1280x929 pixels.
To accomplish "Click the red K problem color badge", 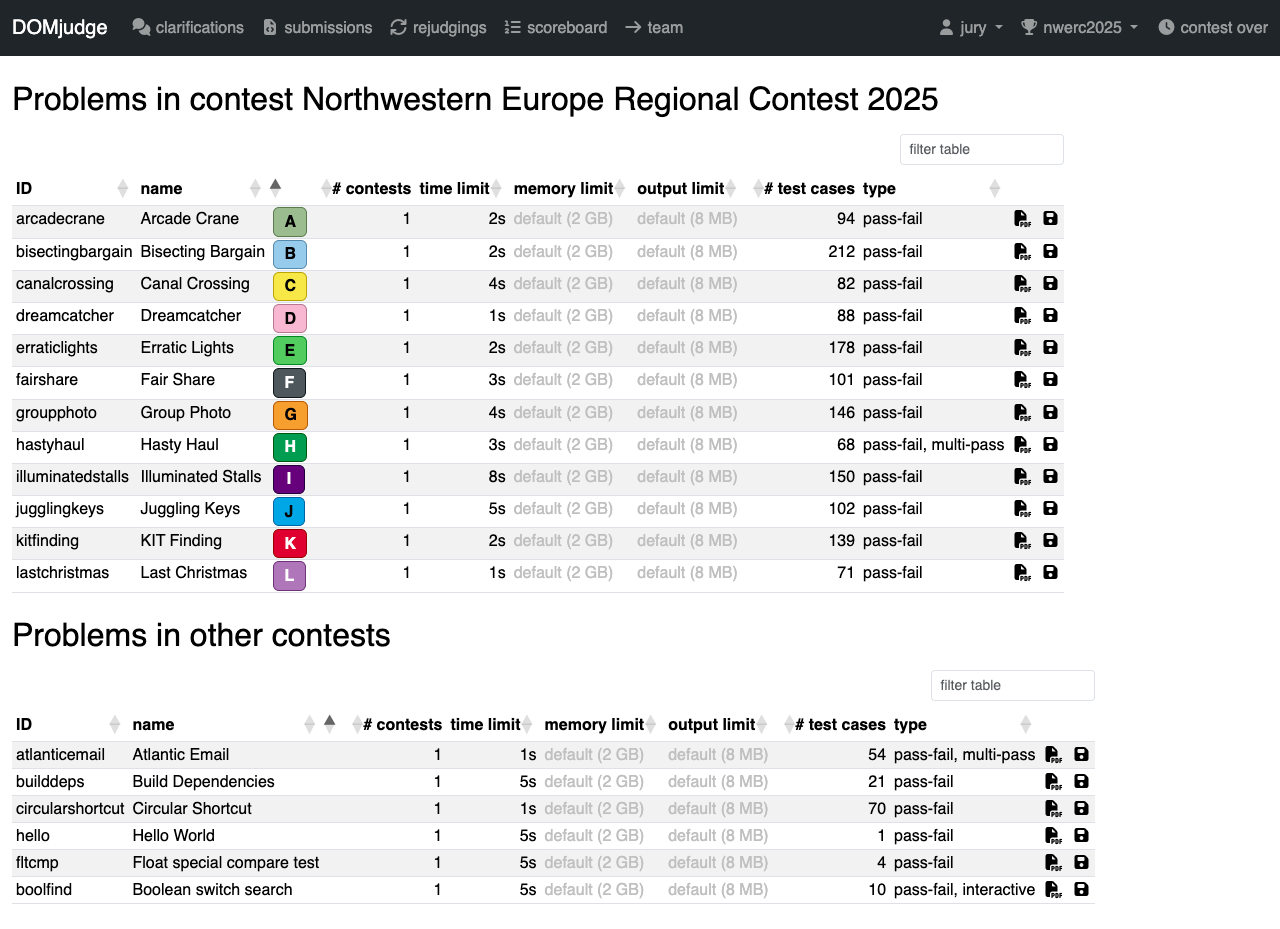I will [290, 543].
